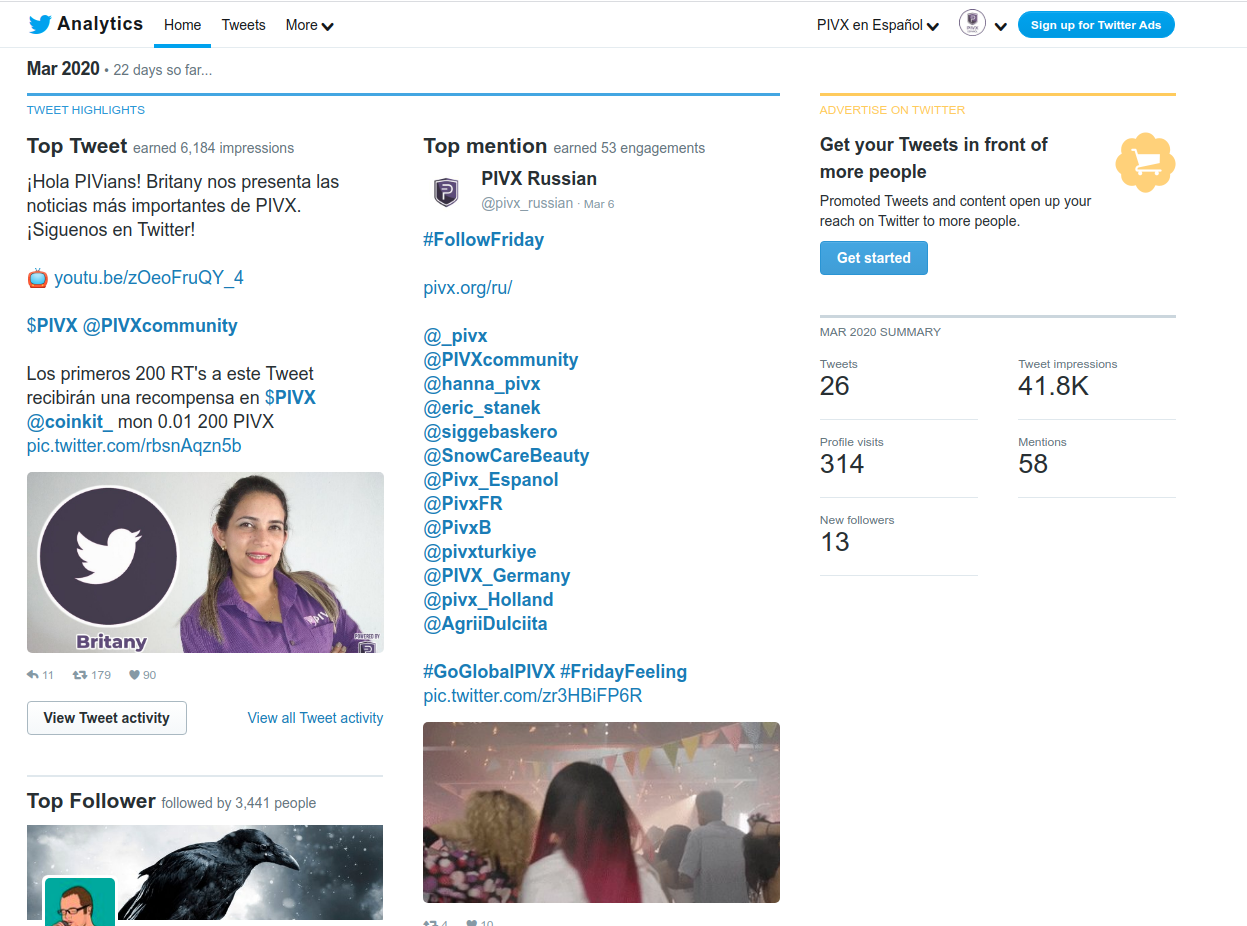The height and width of the screenshot is (926, 1247).
Task: Click the Mentions value 58
Action: [x=1033, y=465]
